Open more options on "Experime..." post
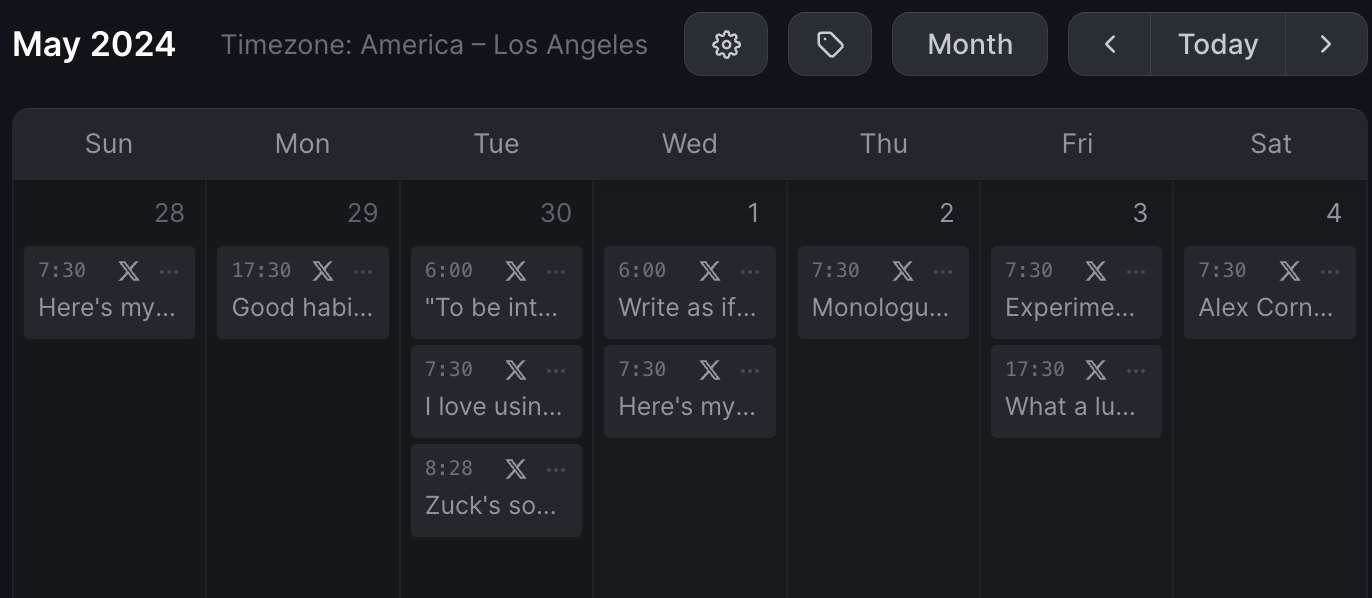The height and width of the screenshot is (598, 1372). pos(1136,271)
